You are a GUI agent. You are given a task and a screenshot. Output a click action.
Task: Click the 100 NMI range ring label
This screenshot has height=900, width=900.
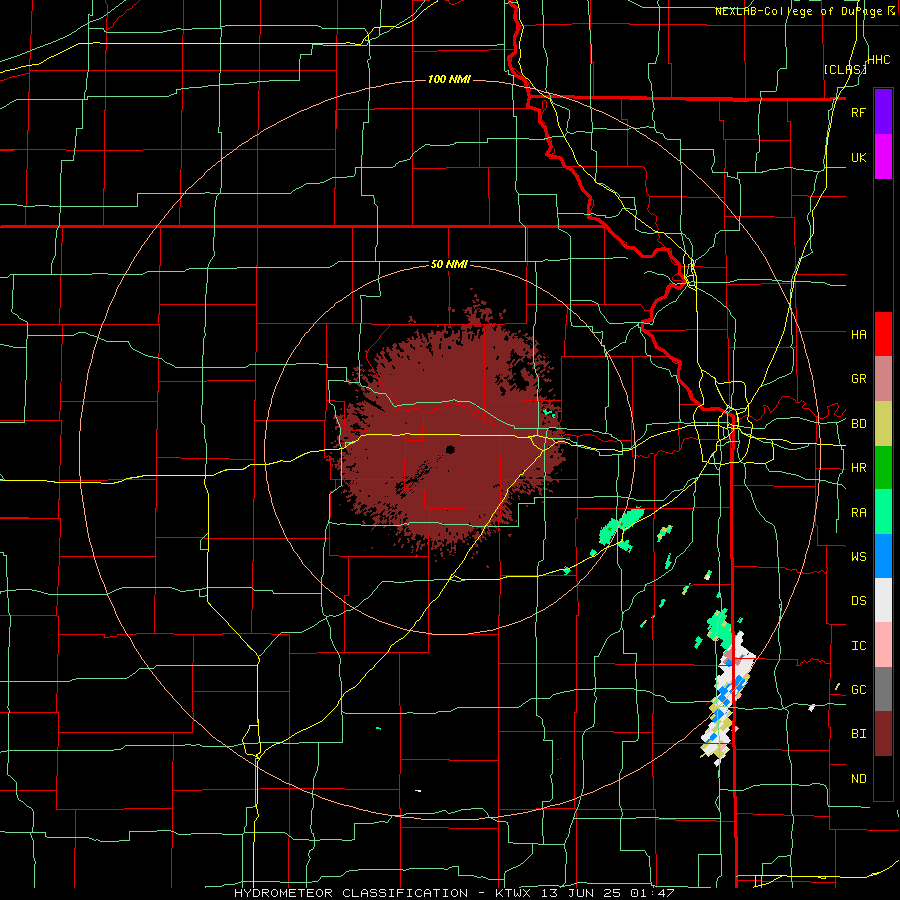pos(449,79)
